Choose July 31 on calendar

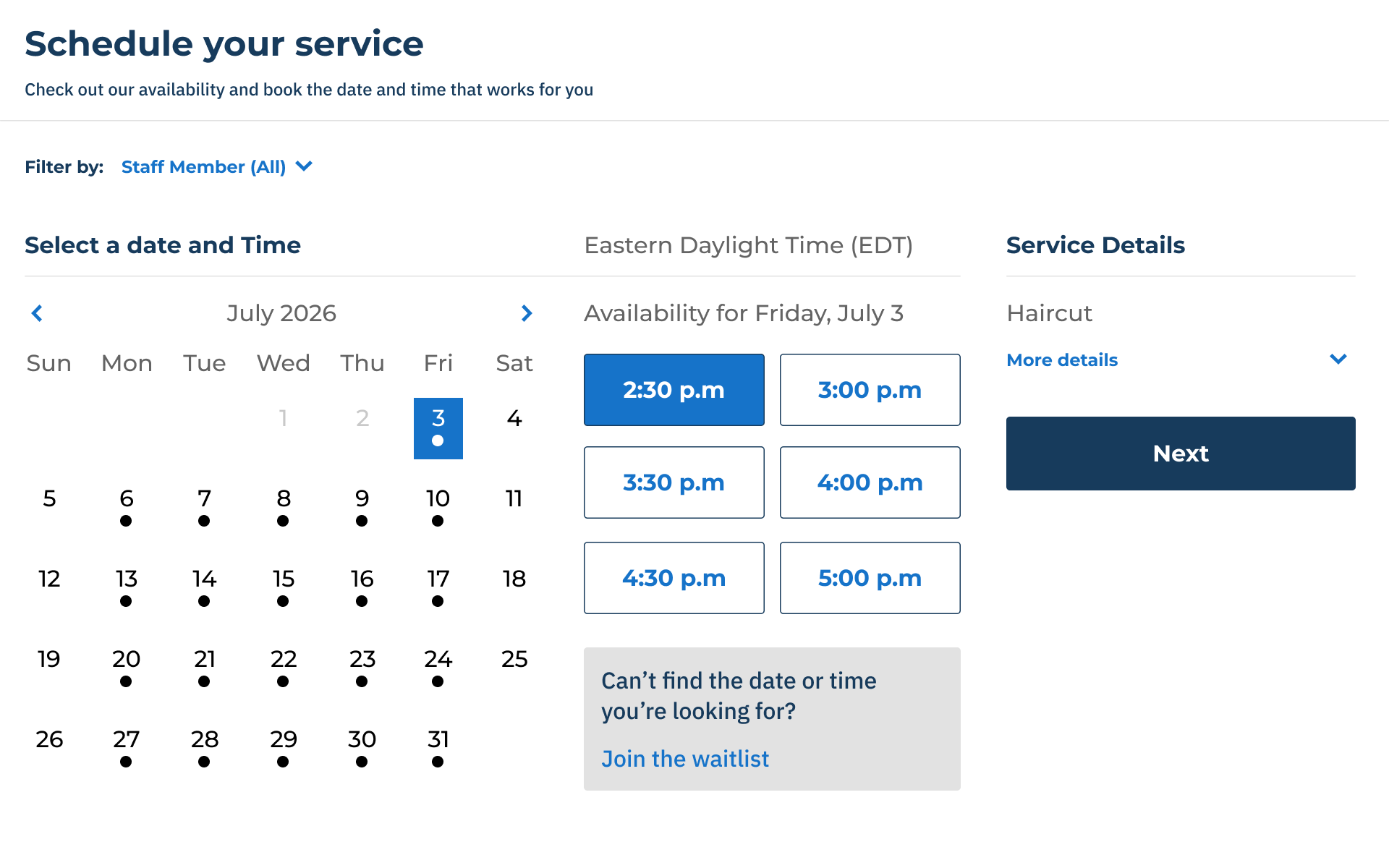438,747
